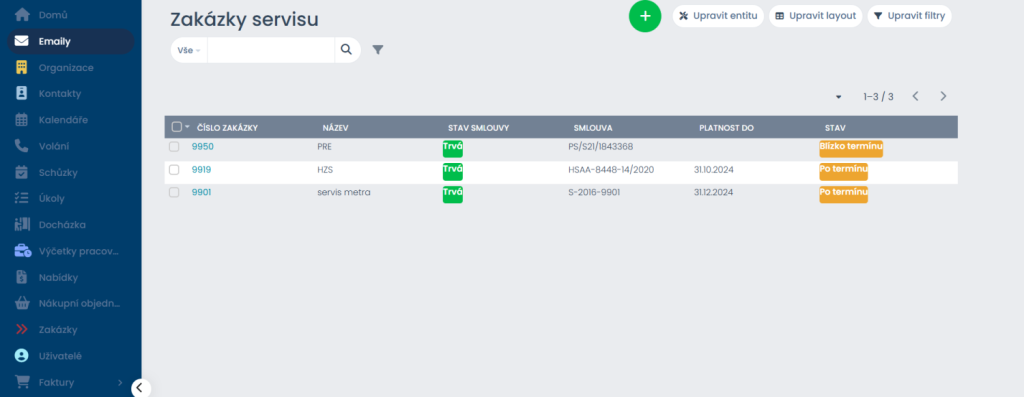Tick the checkbox for order 9950

click(x=174, y=147)
